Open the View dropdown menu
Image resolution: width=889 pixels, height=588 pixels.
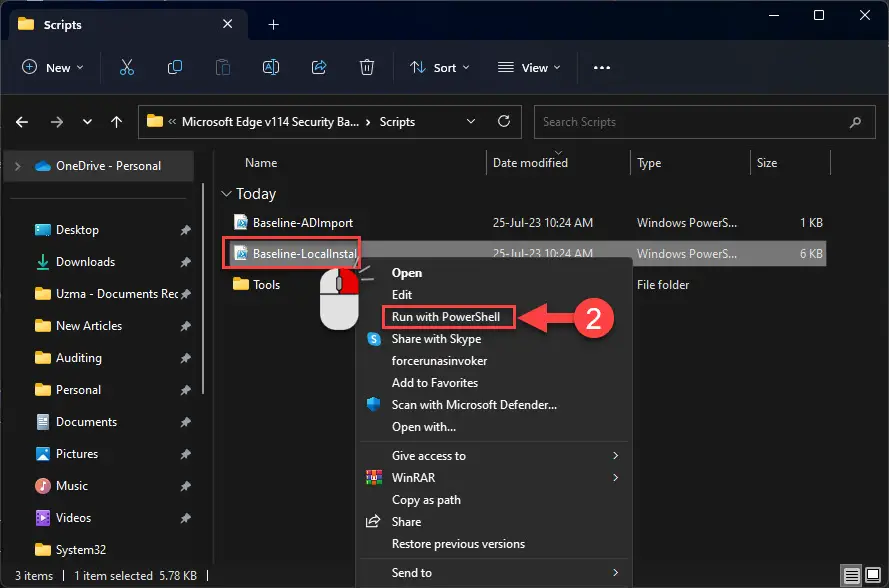point(529,67)
